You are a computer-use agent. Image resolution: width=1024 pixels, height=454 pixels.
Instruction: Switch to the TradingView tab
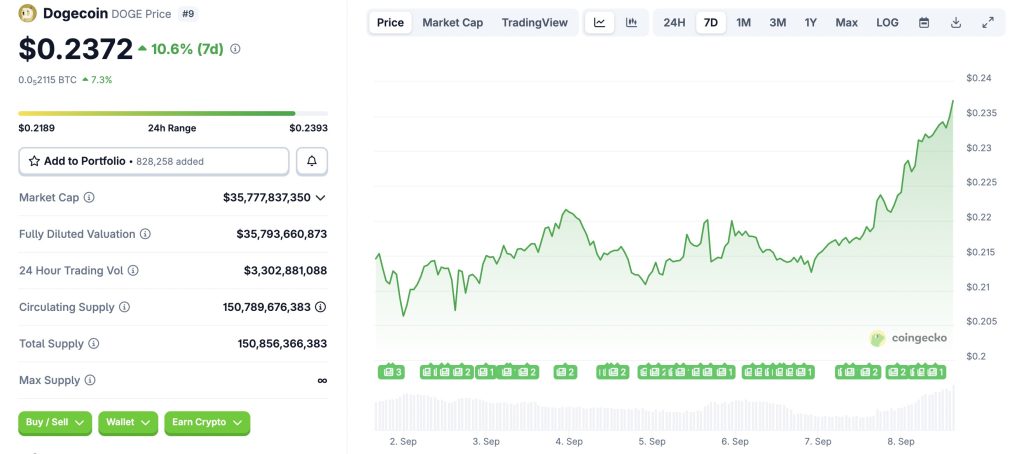pyautogui.click(x=534, y=22)
